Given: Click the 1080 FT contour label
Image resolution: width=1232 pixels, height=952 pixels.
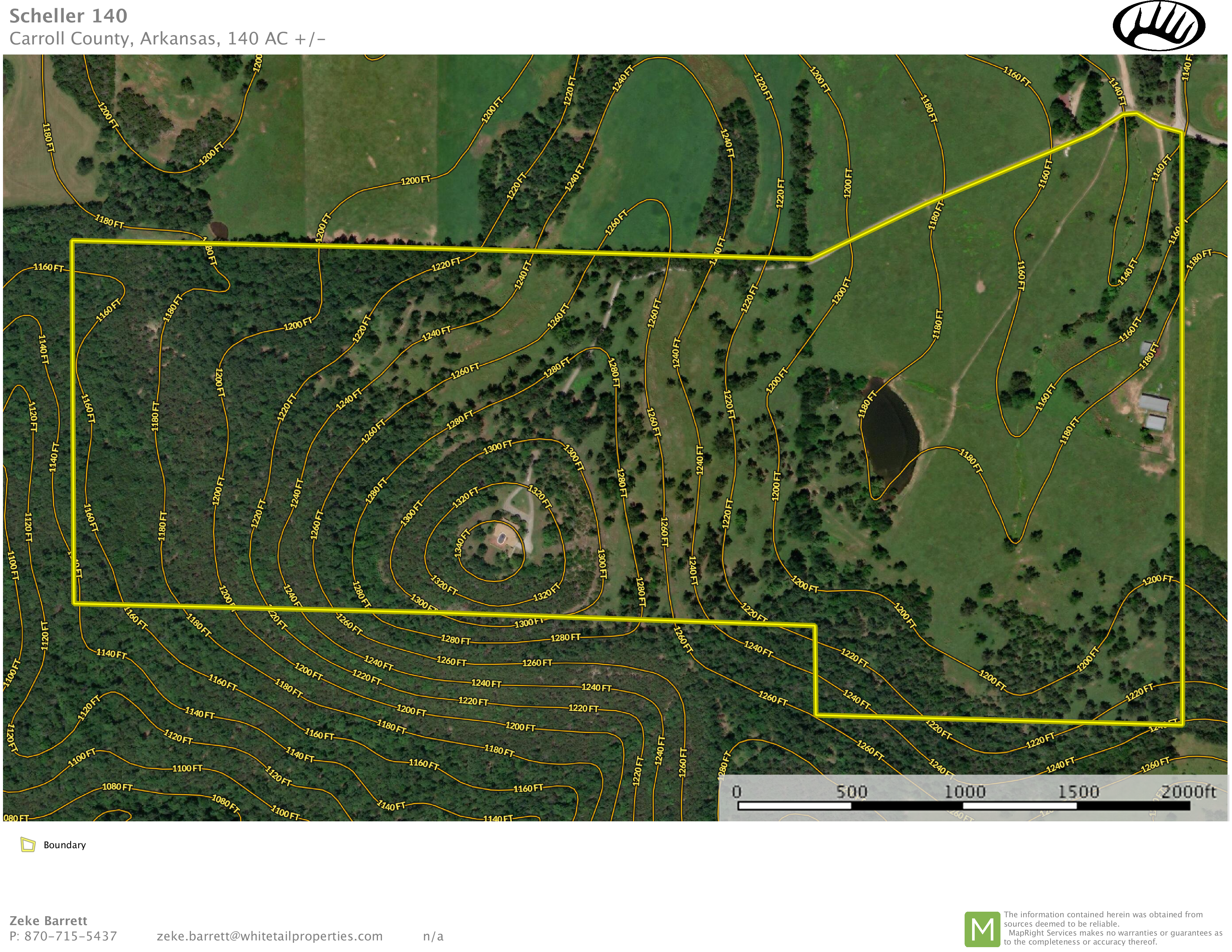Looking at the screenshot, I should coord(117,787).
